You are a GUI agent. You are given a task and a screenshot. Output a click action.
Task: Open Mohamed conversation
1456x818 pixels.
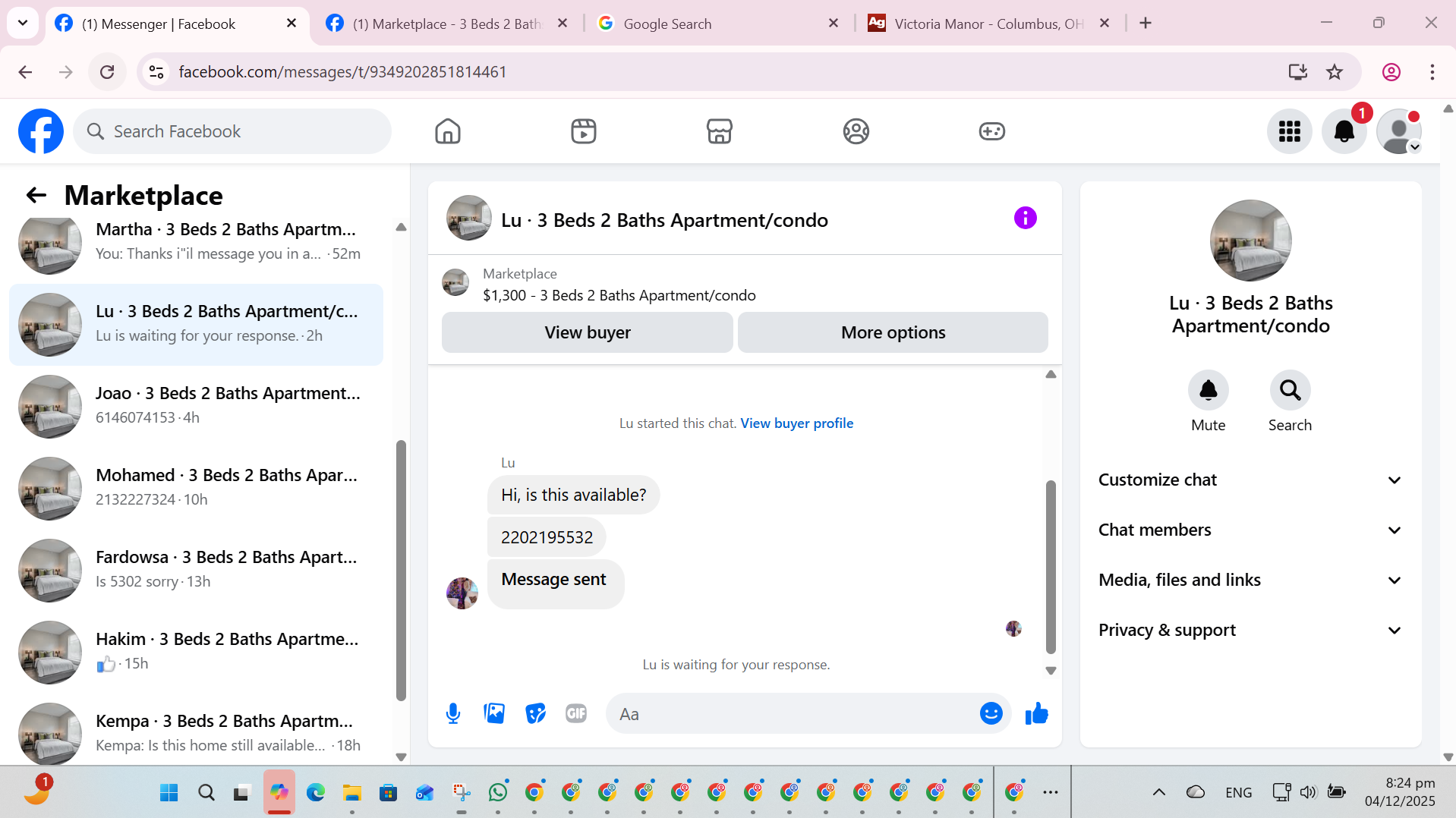click(x=196, y=488)
